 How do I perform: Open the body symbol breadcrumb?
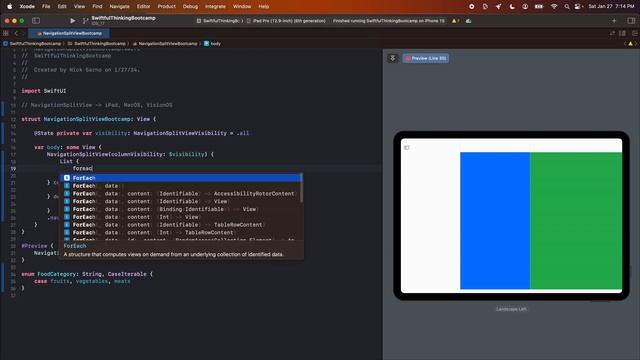(x=212, y=44)
